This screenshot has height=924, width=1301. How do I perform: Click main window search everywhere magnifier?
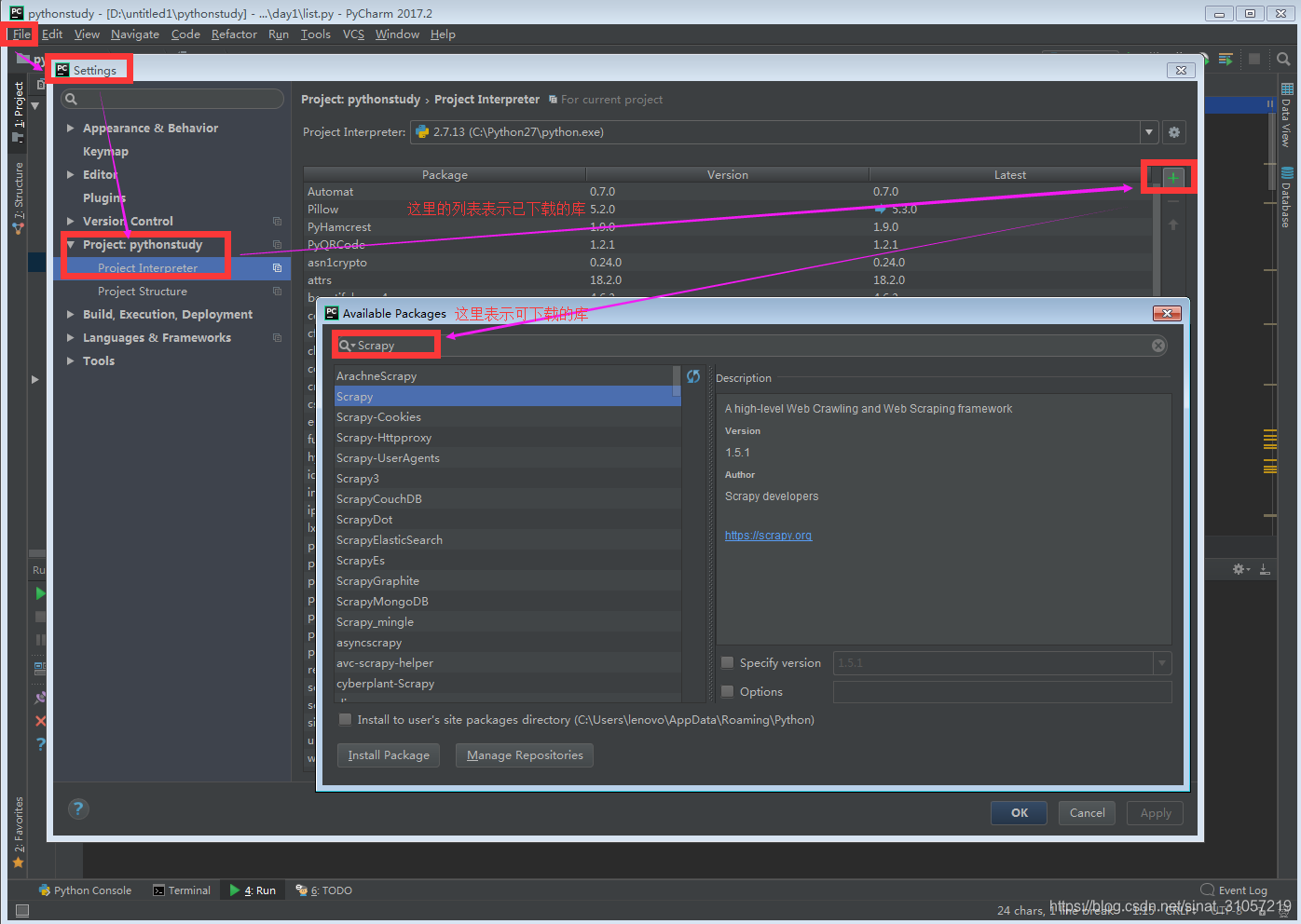pyautogui.click(x=1283, y=59)
